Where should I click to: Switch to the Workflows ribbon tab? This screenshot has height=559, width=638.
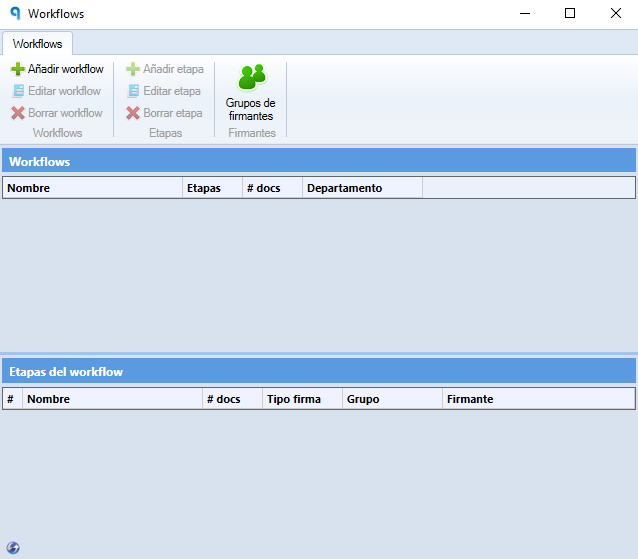coord(37,44)
